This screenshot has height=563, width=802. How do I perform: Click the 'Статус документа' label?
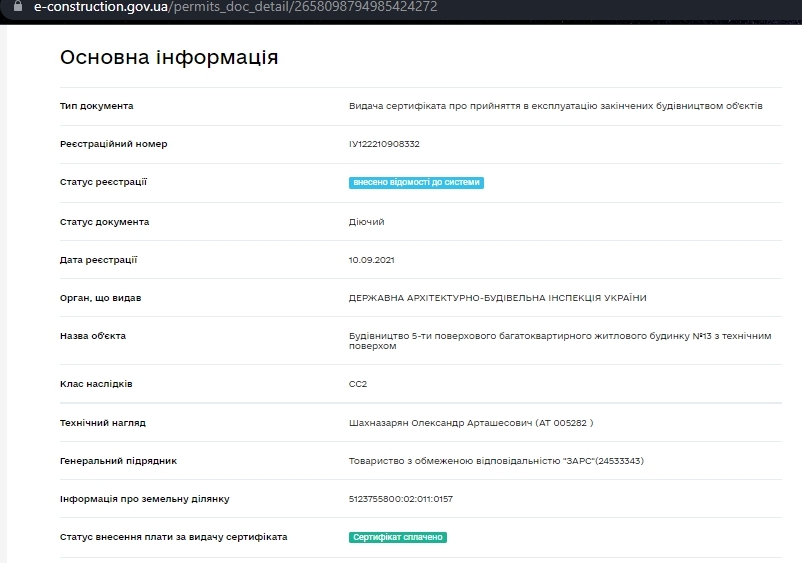[104, 222]
